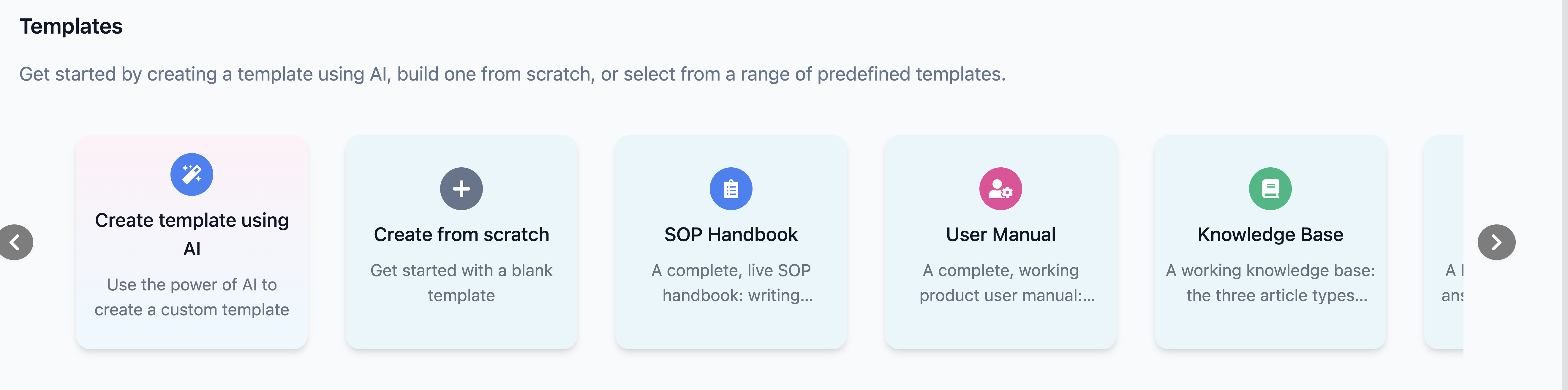Go to next templates with right arrow
The width and height of the screenshot is (1568, 390).
tap(1496, 243)
